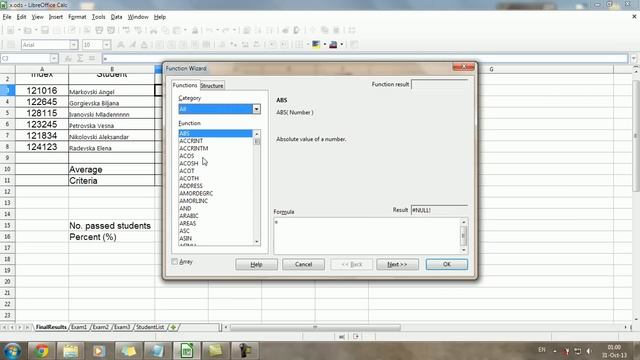640x360 pixels.
Task: Click the Print Preview toolbar icon
Action: pos(111,30)
